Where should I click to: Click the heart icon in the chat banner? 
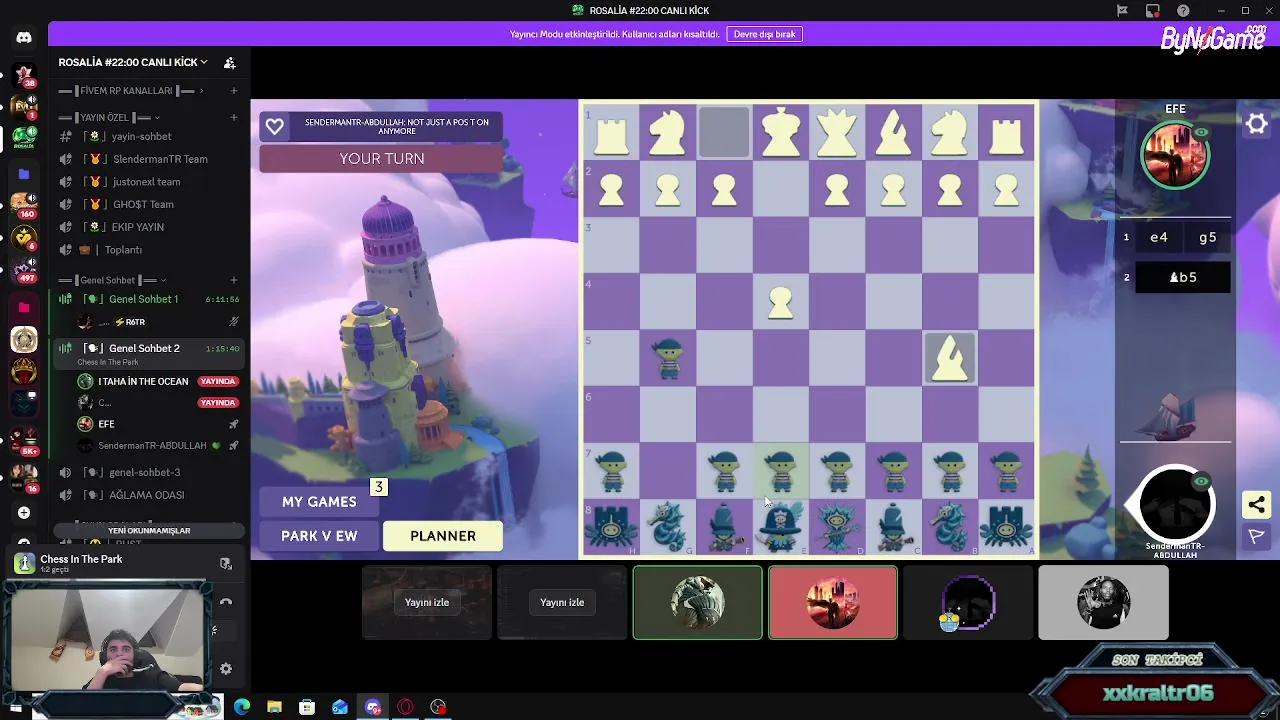pos(275,127)
